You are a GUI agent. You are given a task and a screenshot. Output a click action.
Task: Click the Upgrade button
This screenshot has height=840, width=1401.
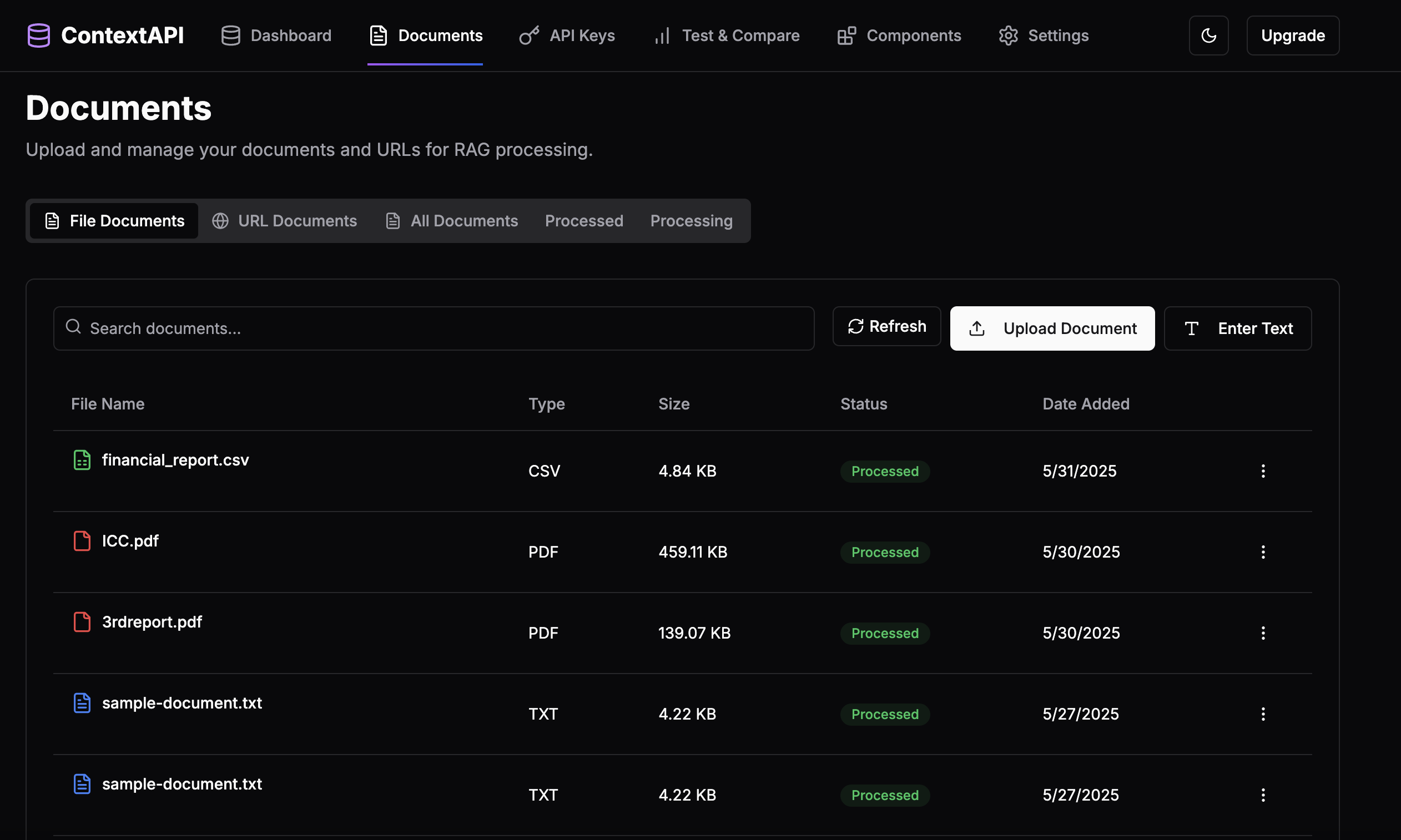pyautogui.click(x=1293, y=35)
